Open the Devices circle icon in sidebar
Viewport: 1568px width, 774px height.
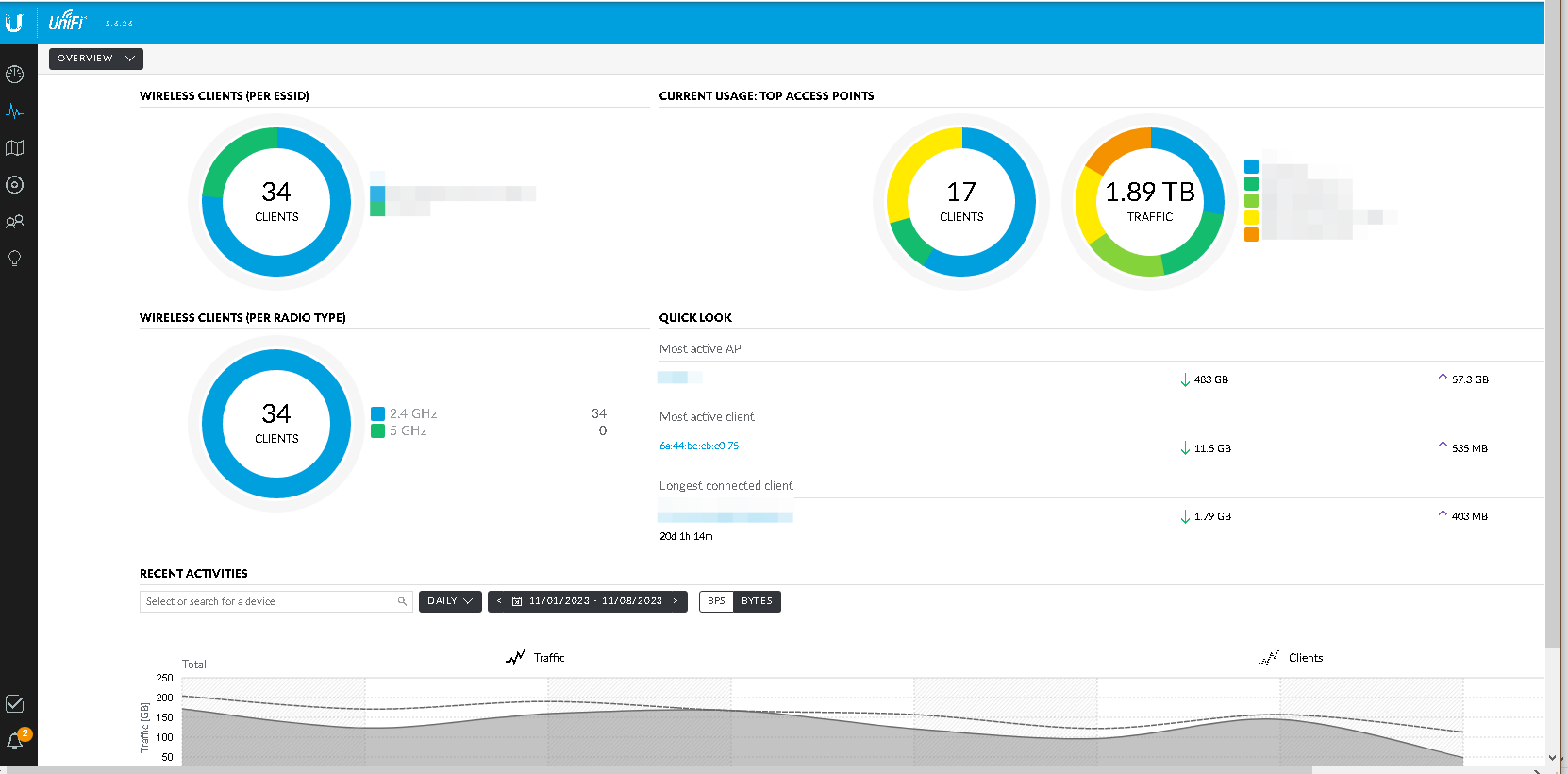point(14,185)
